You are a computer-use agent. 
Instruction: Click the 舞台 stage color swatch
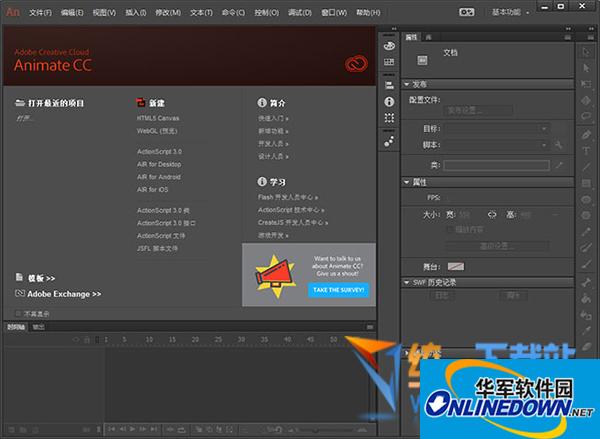(456, 266)
